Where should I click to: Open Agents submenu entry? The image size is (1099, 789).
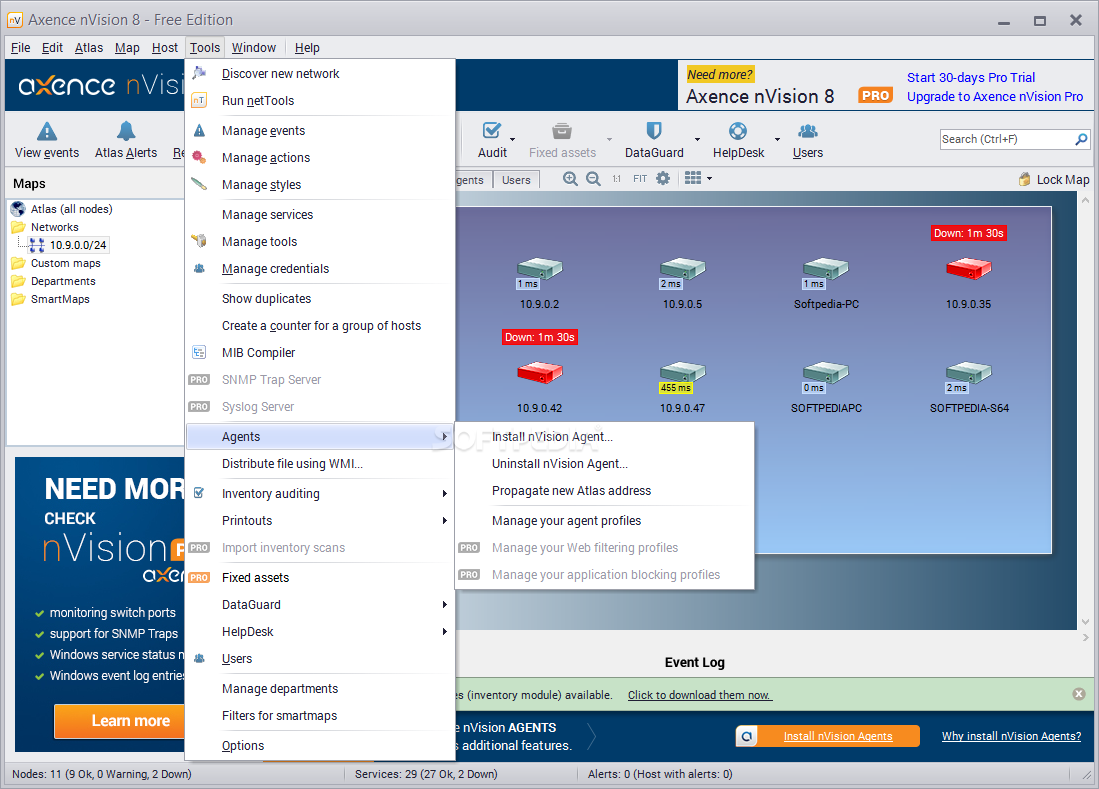click(320, 437)
